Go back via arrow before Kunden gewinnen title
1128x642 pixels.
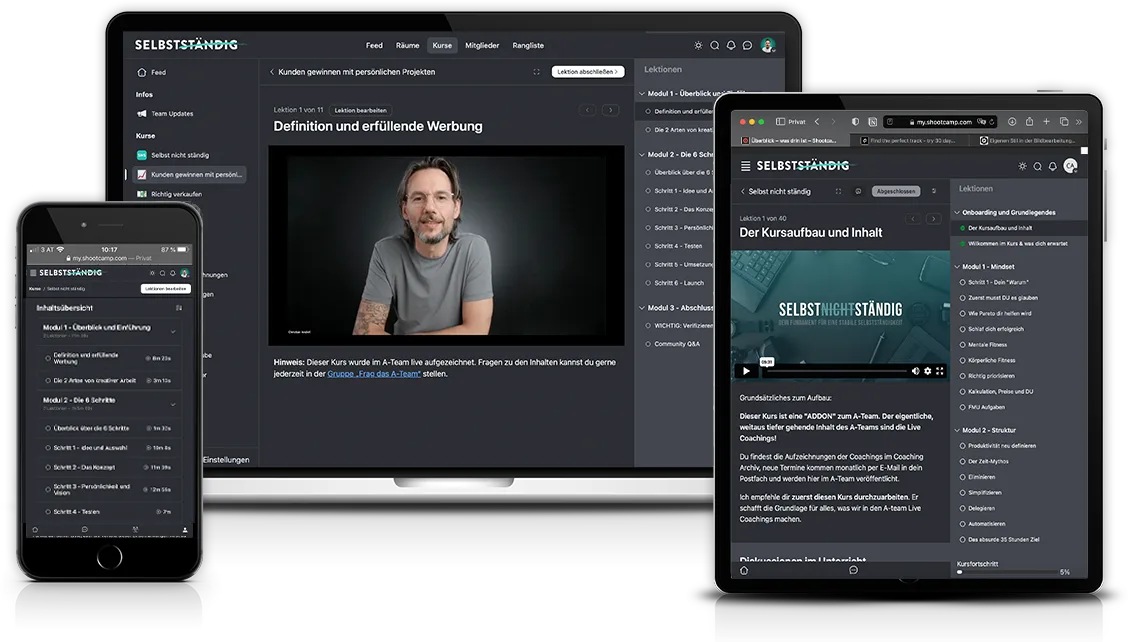[x=272, y=72]
